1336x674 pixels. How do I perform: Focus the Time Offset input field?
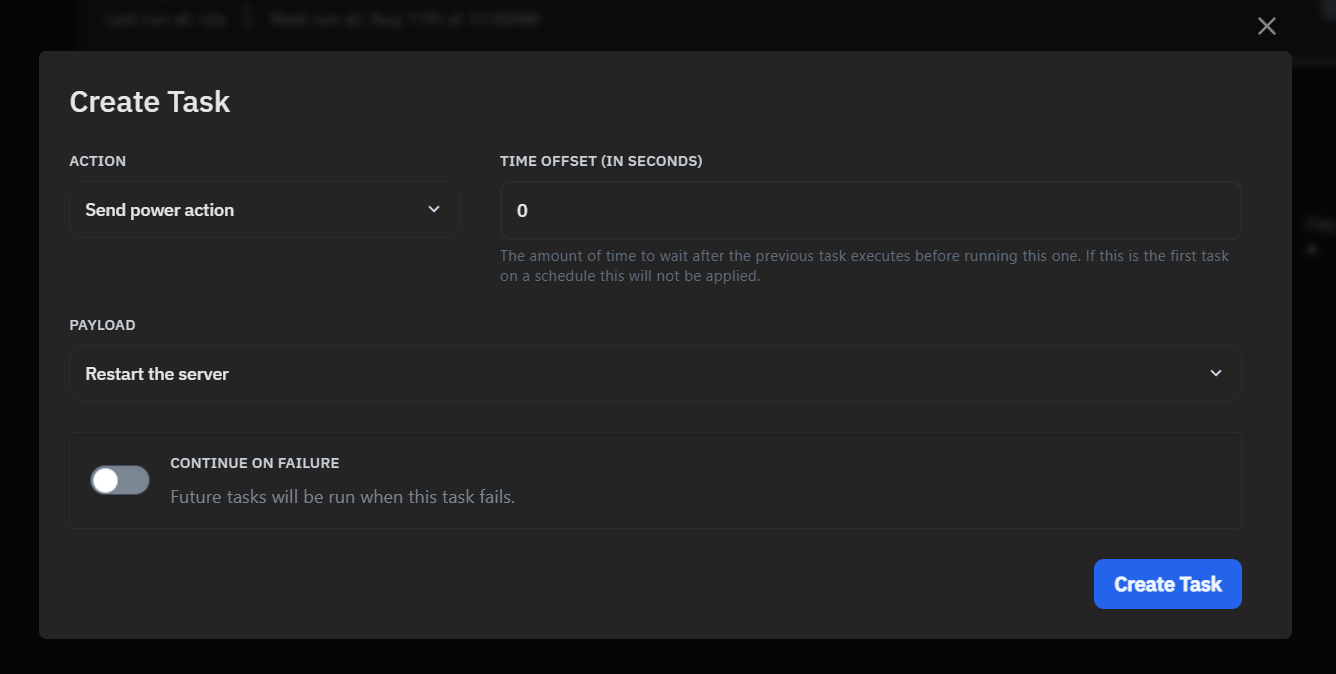[x=870, y=210]
